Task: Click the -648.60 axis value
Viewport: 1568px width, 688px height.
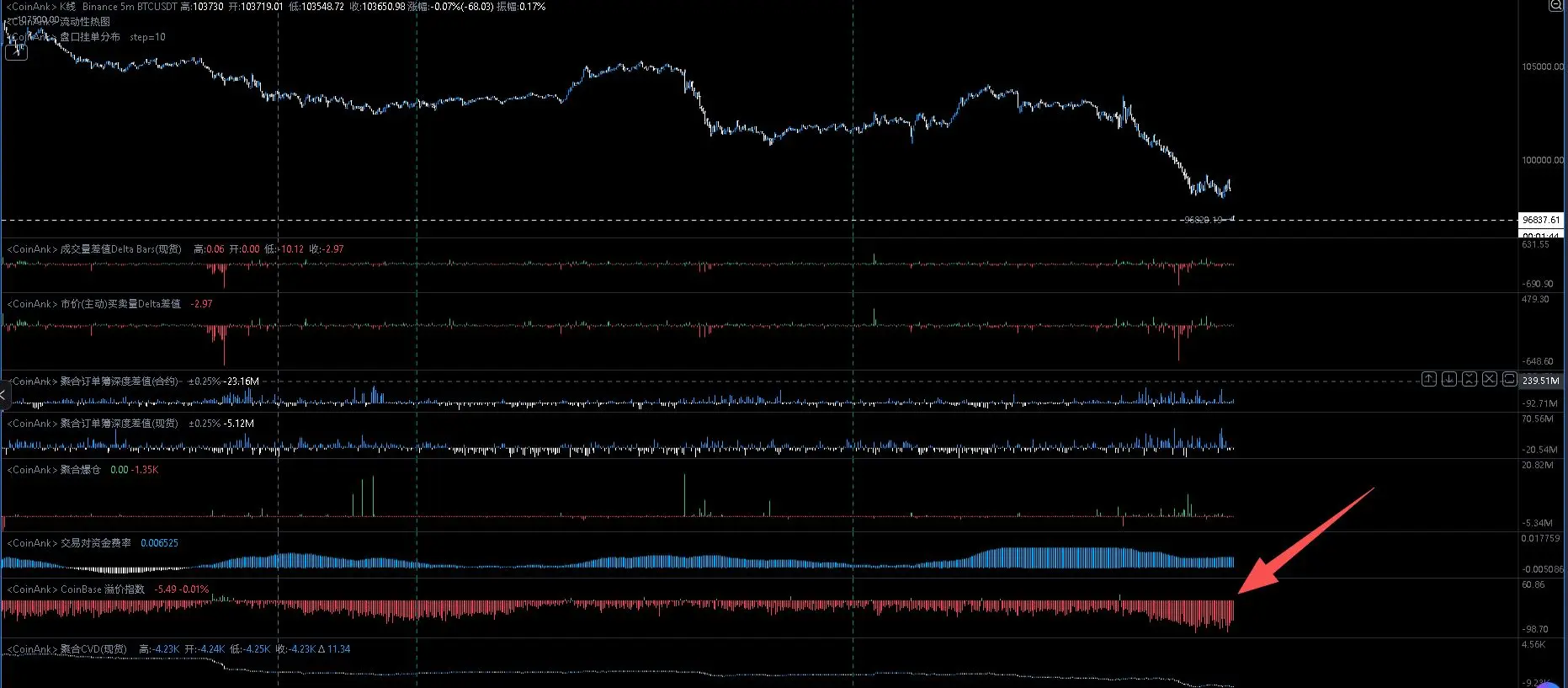Action: [x=1538, y=361]
